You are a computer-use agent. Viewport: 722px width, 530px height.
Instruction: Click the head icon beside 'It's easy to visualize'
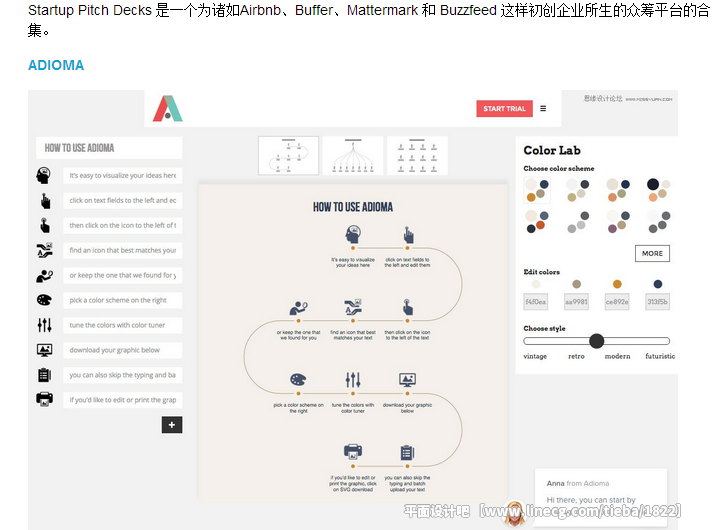[44, 175]
